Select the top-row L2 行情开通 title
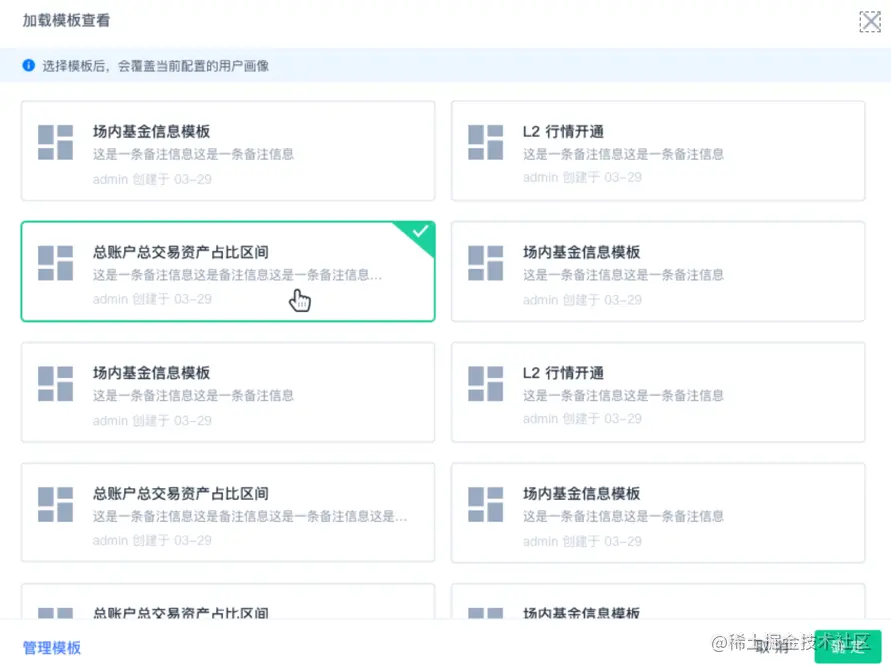The height and width of the screenshot is (672, 891). 563,132
